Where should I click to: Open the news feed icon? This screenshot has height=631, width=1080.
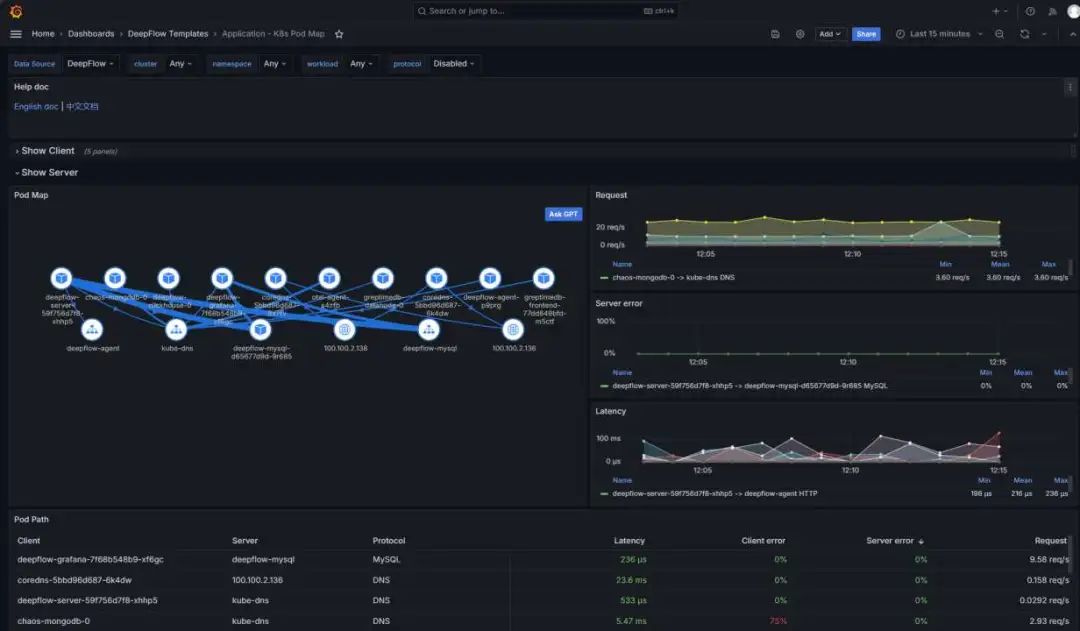(1052, 11)
